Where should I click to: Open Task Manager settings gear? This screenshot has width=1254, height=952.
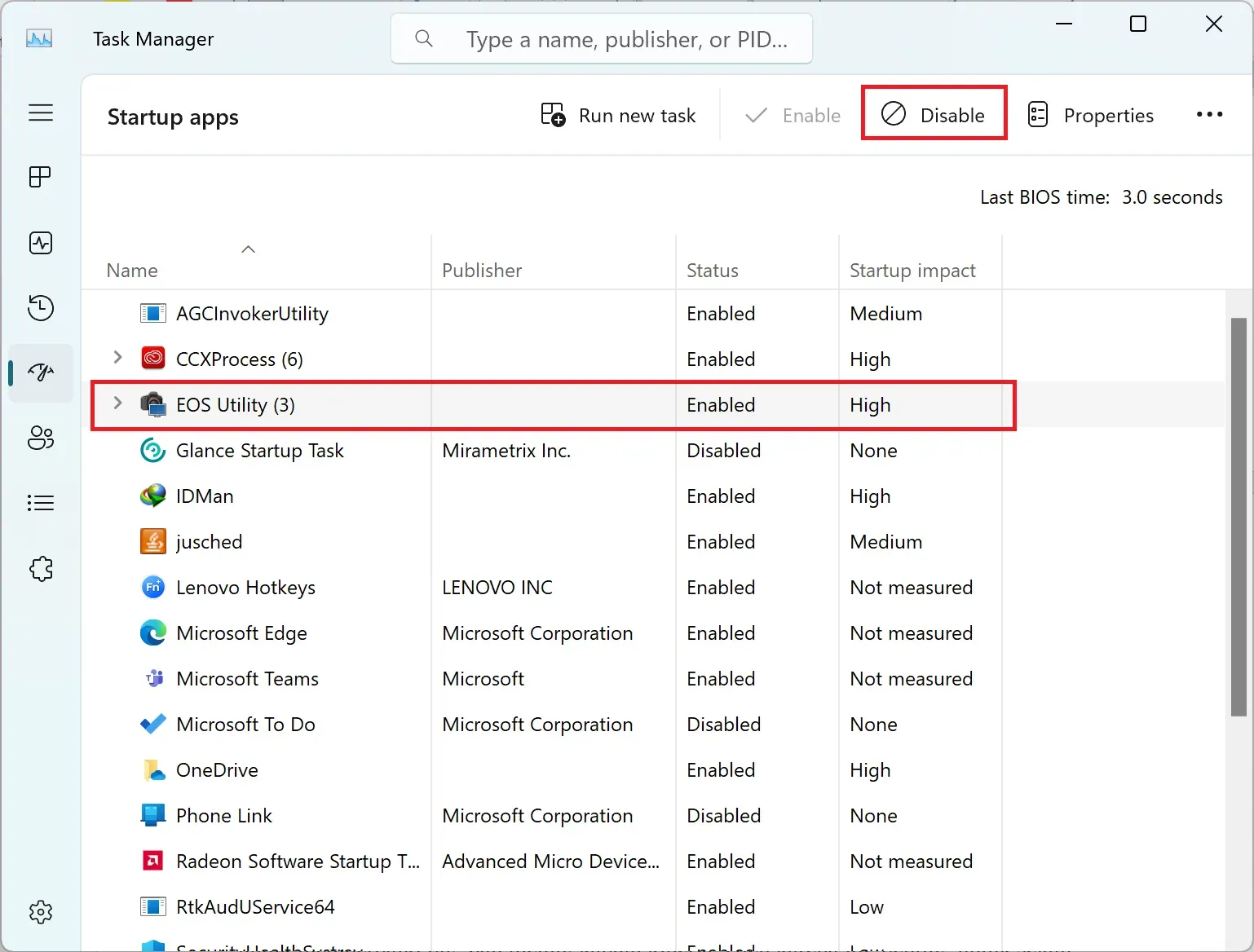41,912
